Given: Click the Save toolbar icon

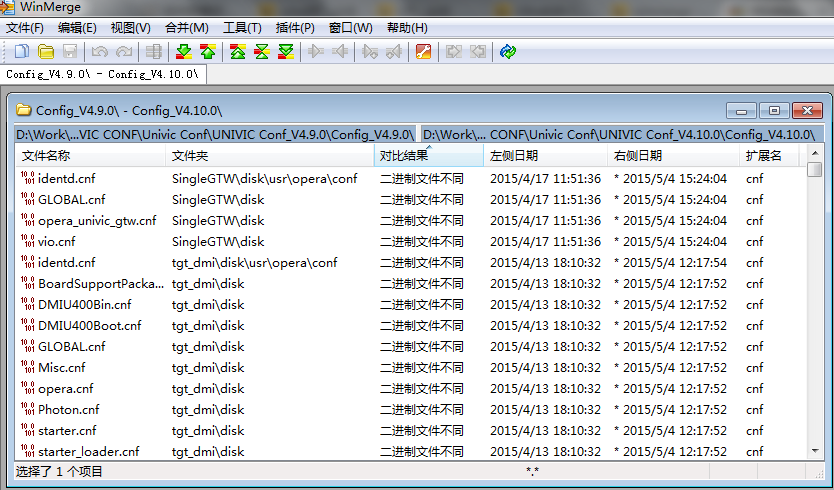Looking at the screenshot, I should [70, 51].
